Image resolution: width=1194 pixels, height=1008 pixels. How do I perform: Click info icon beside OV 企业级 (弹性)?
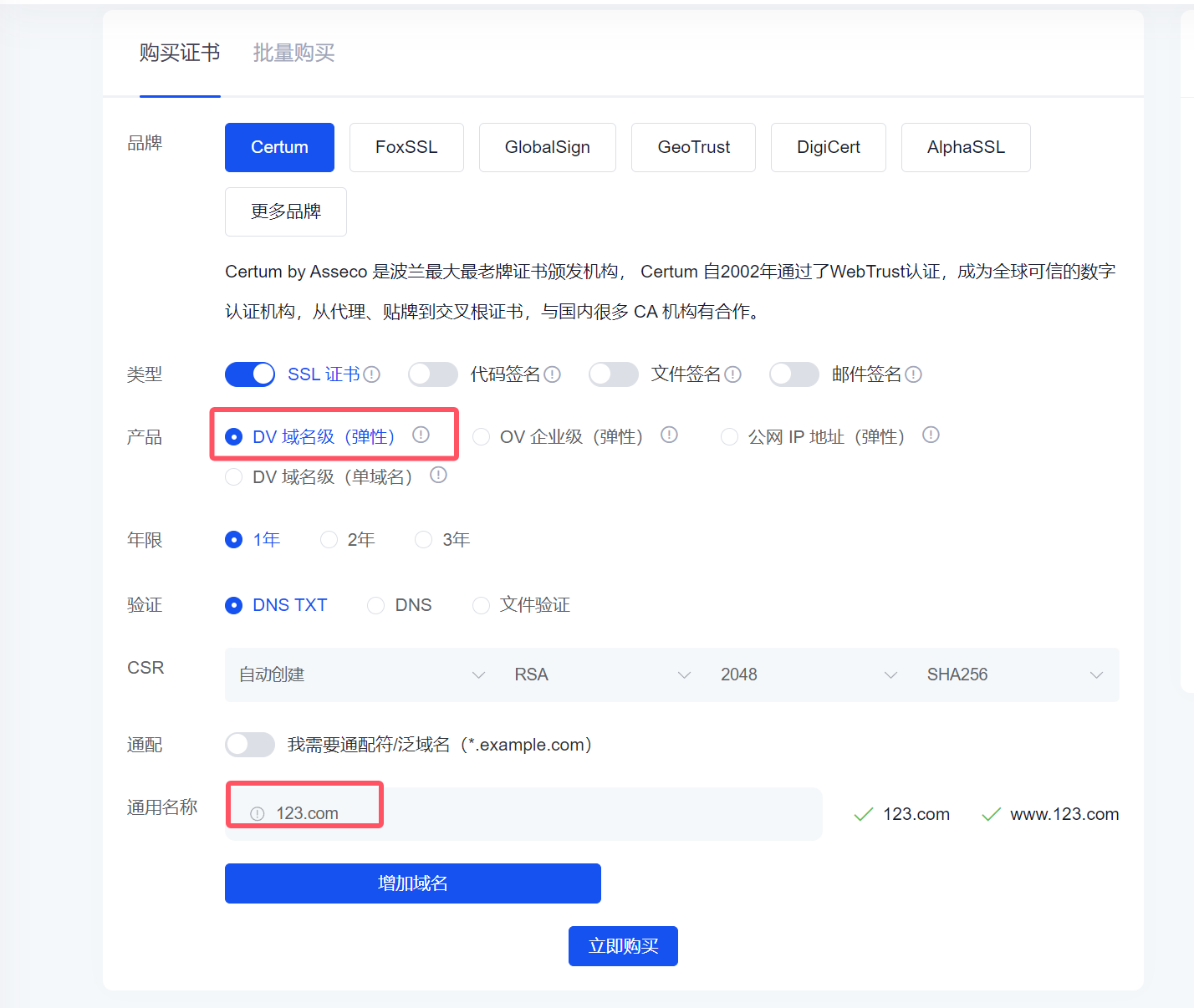[670, 435]
